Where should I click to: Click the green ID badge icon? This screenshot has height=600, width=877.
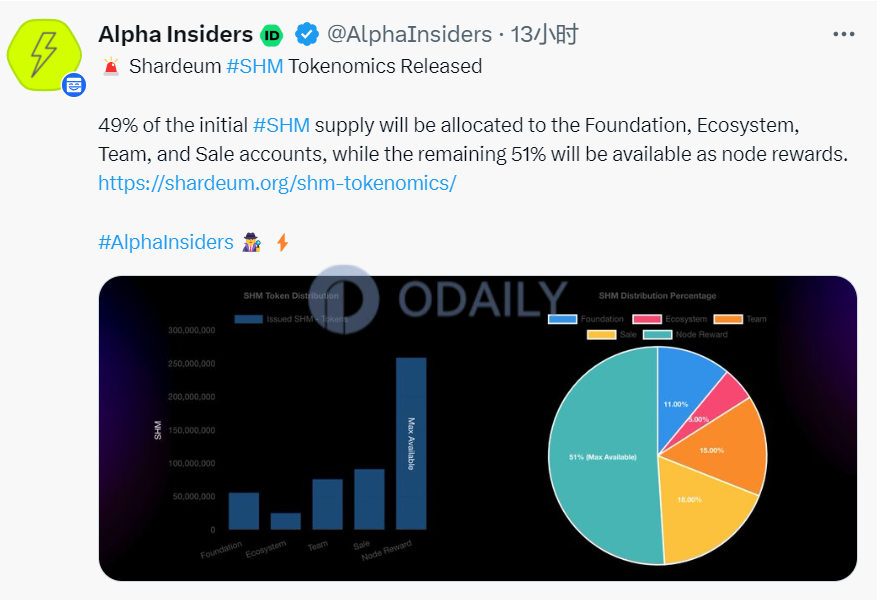(x=272, y=36)
